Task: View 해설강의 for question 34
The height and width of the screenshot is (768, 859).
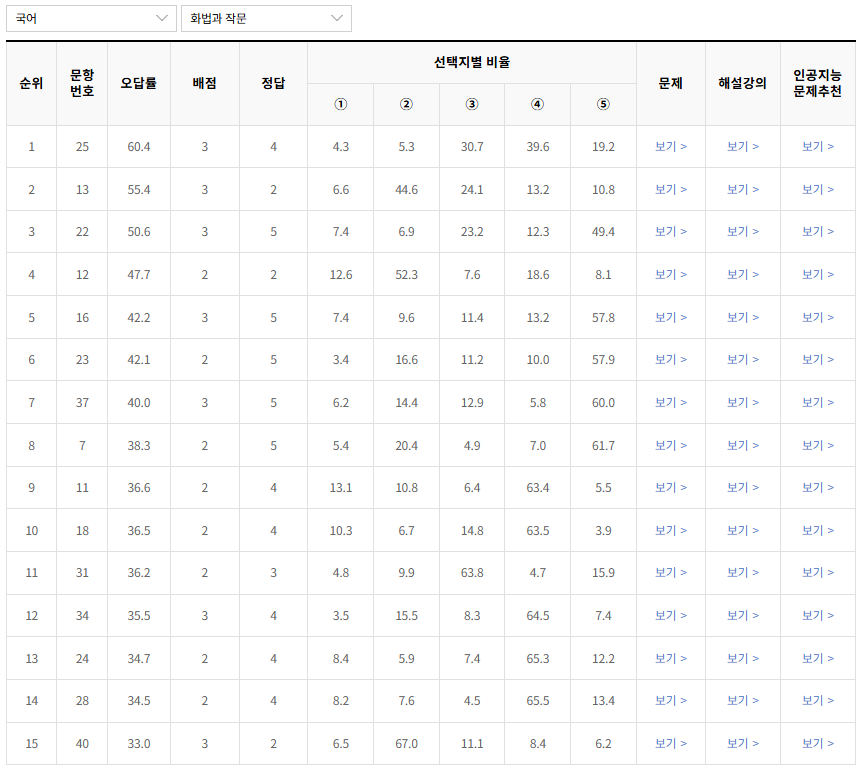Action: pyautogui.click(x=743, y=616)
